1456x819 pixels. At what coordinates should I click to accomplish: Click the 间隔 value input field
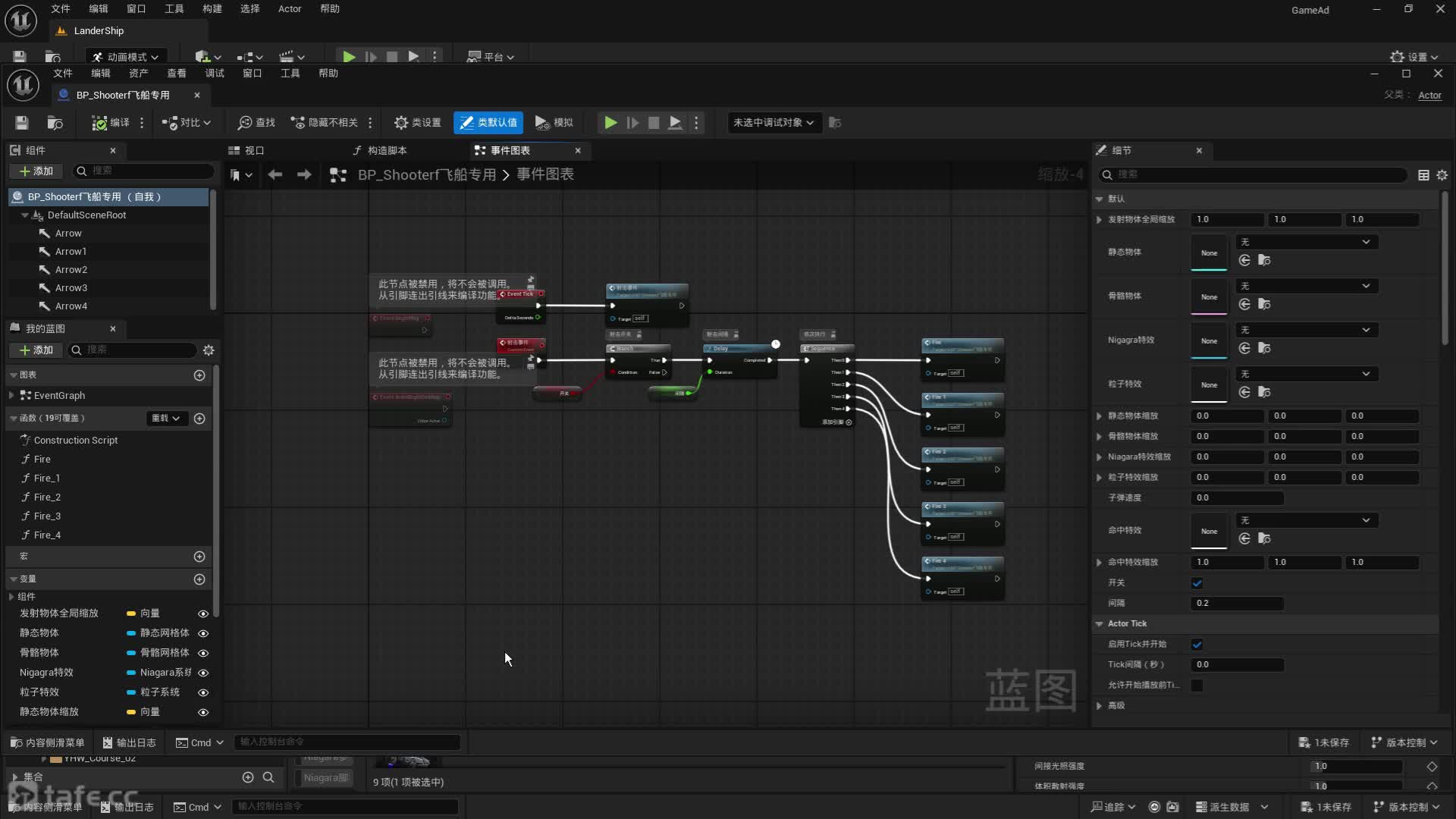tap(1236, 604)
